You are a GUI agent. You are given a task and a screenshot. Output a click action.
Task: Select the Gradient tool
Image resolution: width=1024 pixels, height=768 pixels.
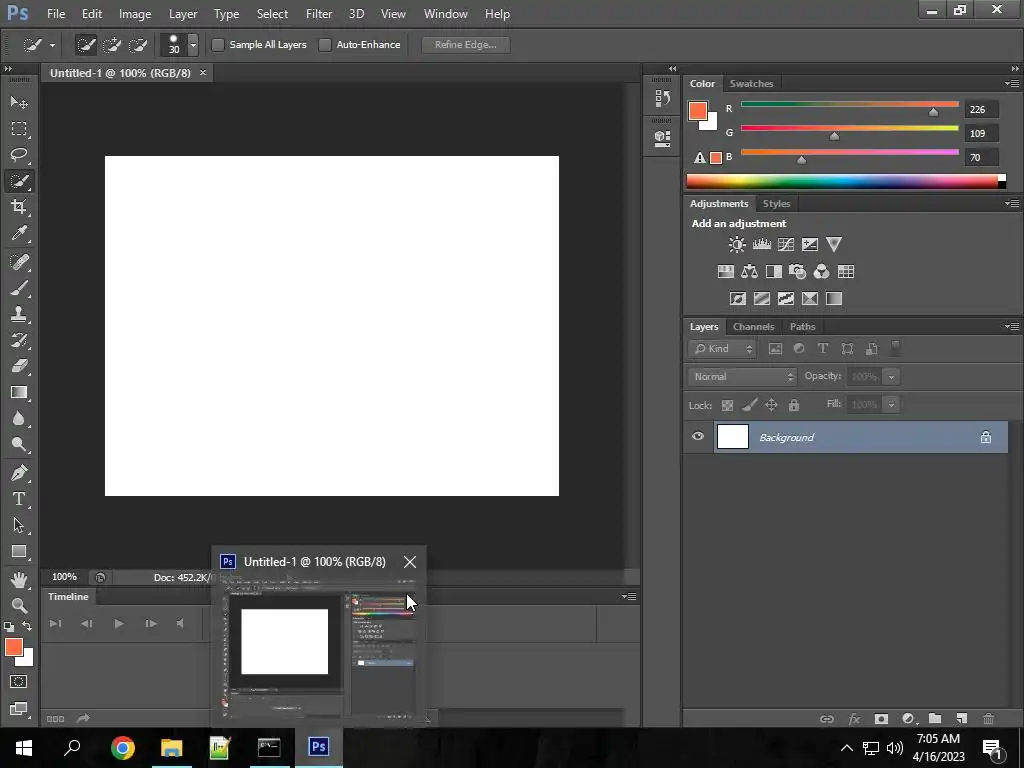[x=19, y=392]
